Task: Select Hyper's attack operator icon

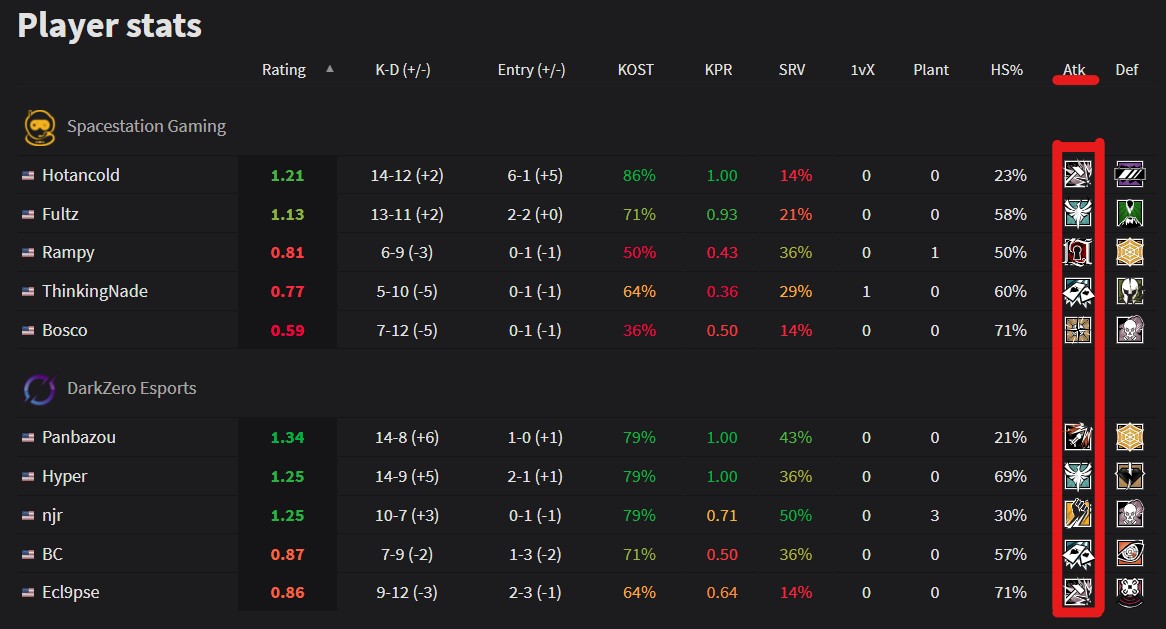Action: [1078, 476]
